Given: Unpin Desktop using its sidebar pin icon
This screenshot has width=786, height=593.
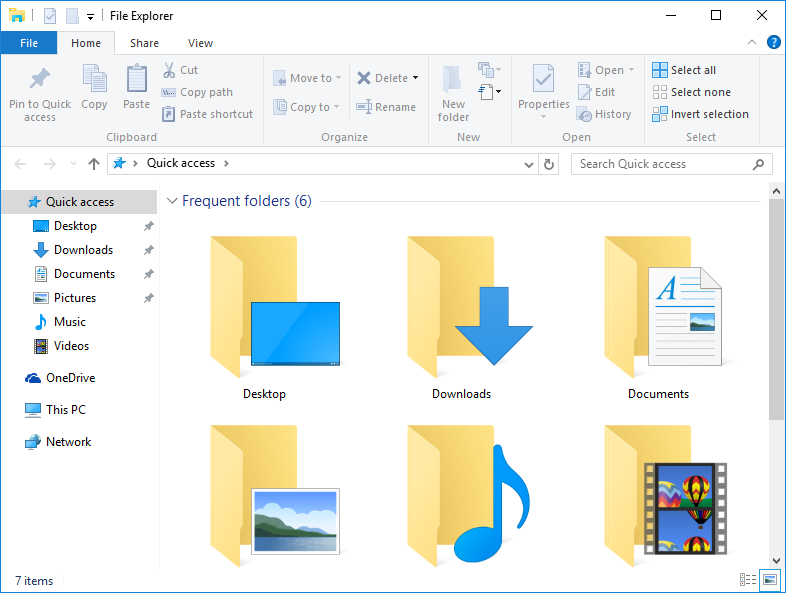Looking at the screenshot, I should pyautogui.click(x=149, y=226).
